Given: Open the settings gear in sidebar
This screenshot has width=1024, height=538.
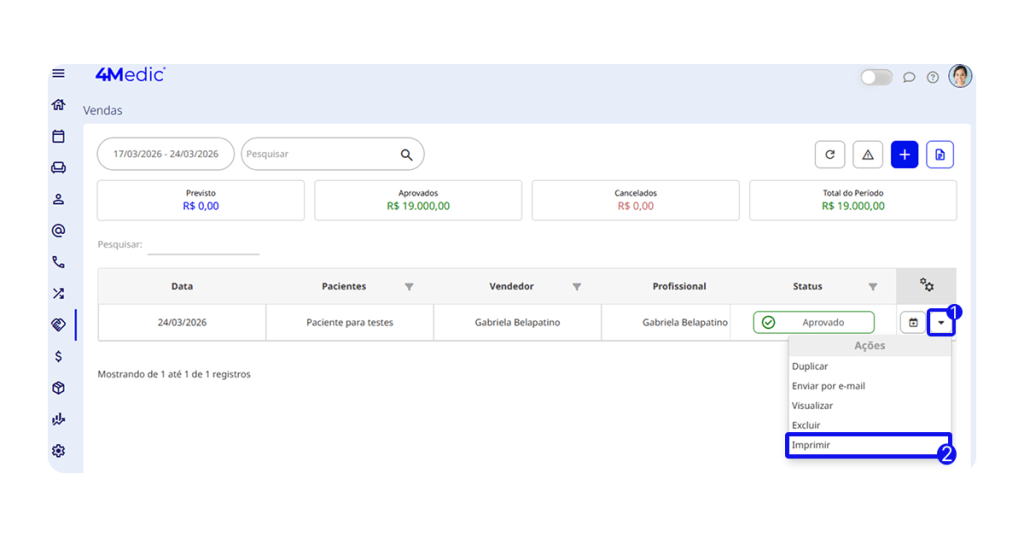Looking at the screenshot, I should click(x=58, y=451).
